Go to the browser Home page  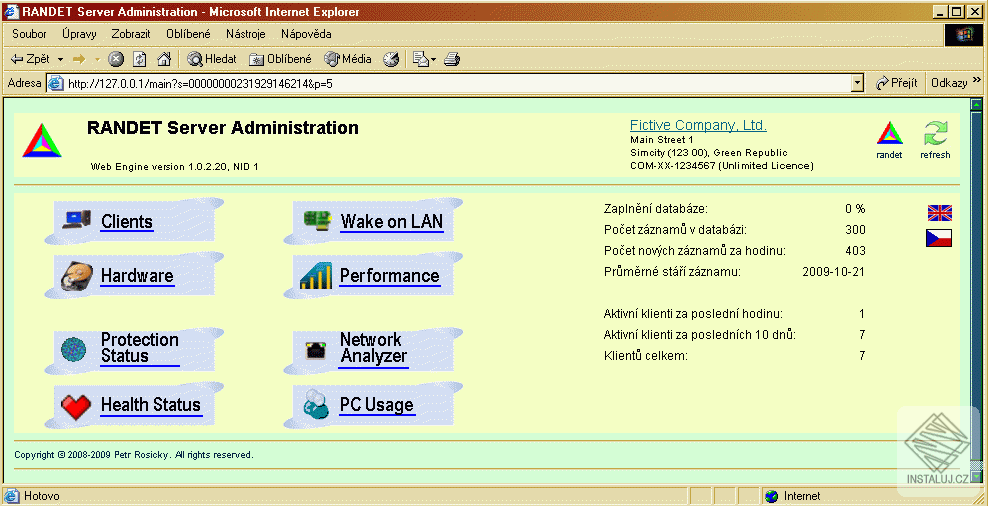(x=164, y=59)
